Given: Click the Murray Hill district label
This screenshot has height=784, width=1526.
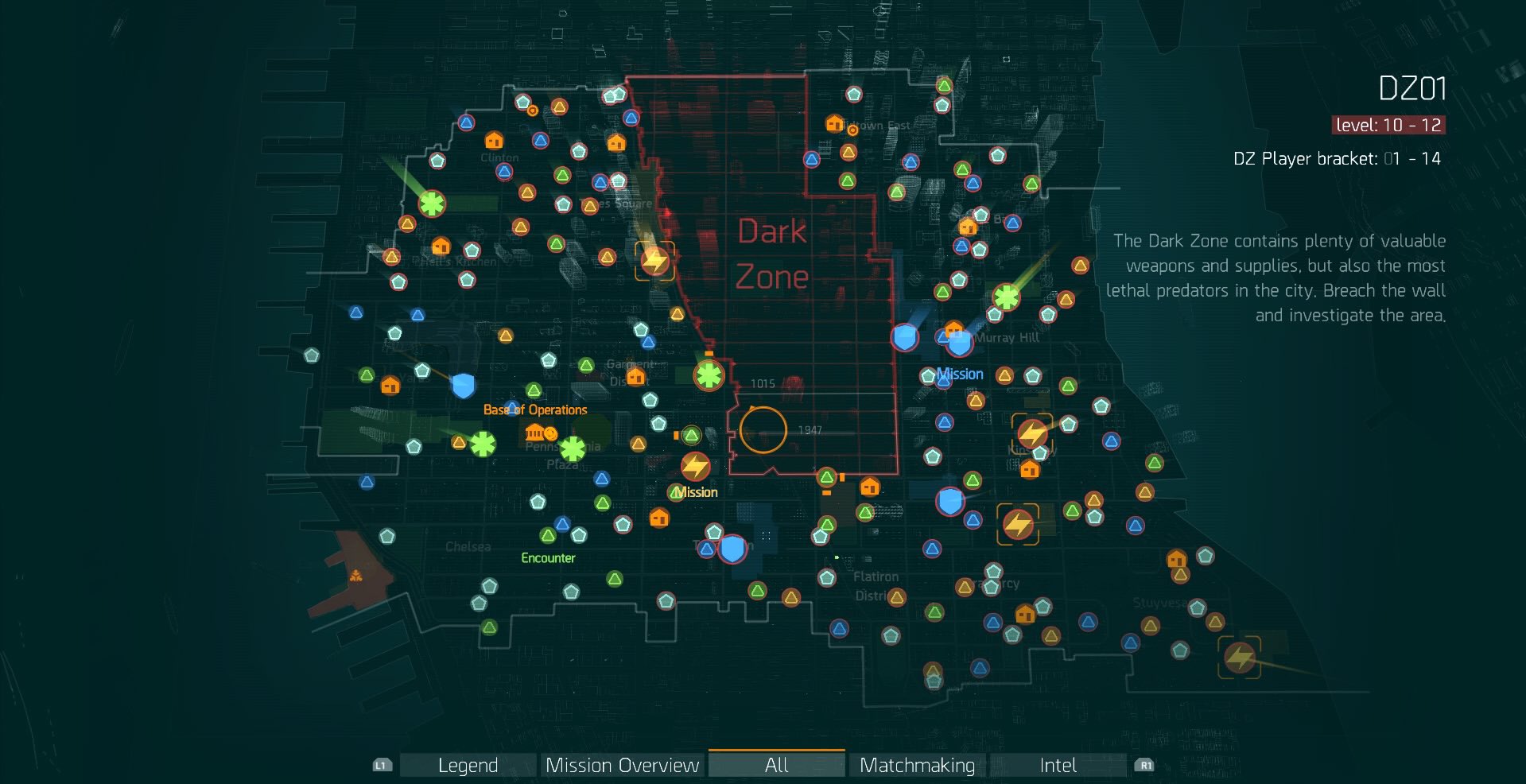Looking at the screenshot, I should pyautogui.click(x=1007, y=338).
